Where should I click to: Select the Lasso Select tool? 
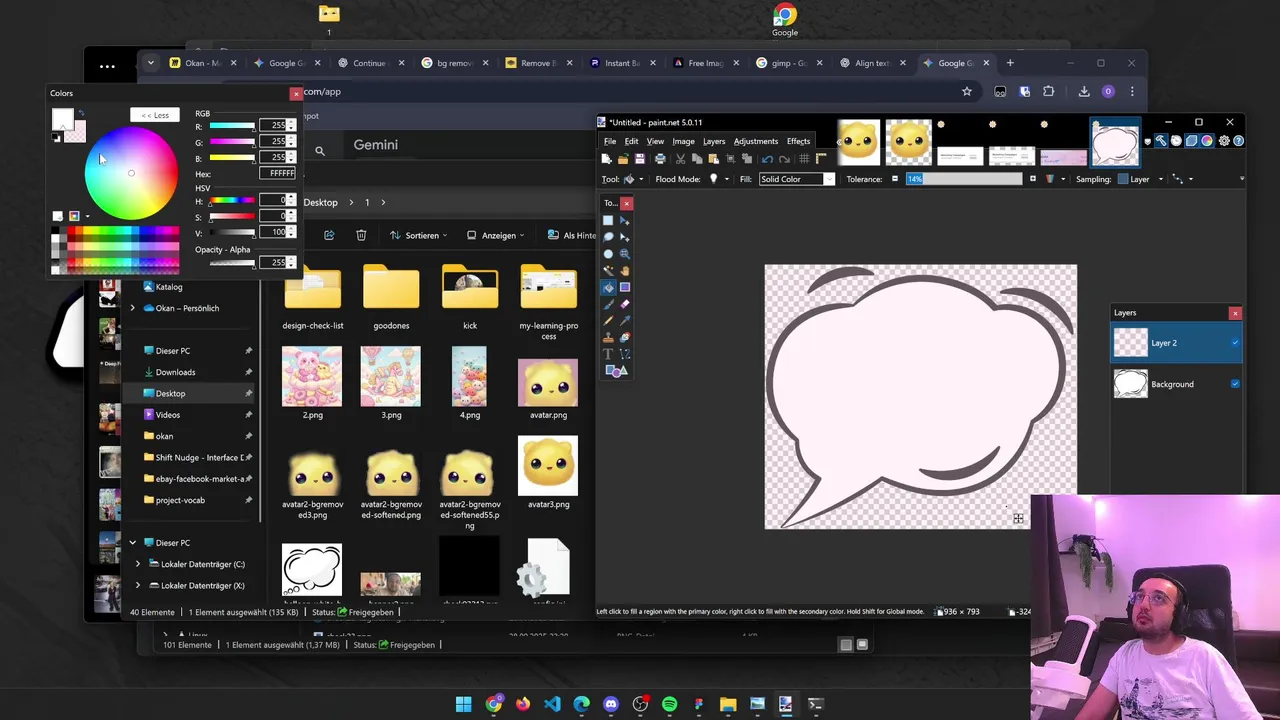608,237
